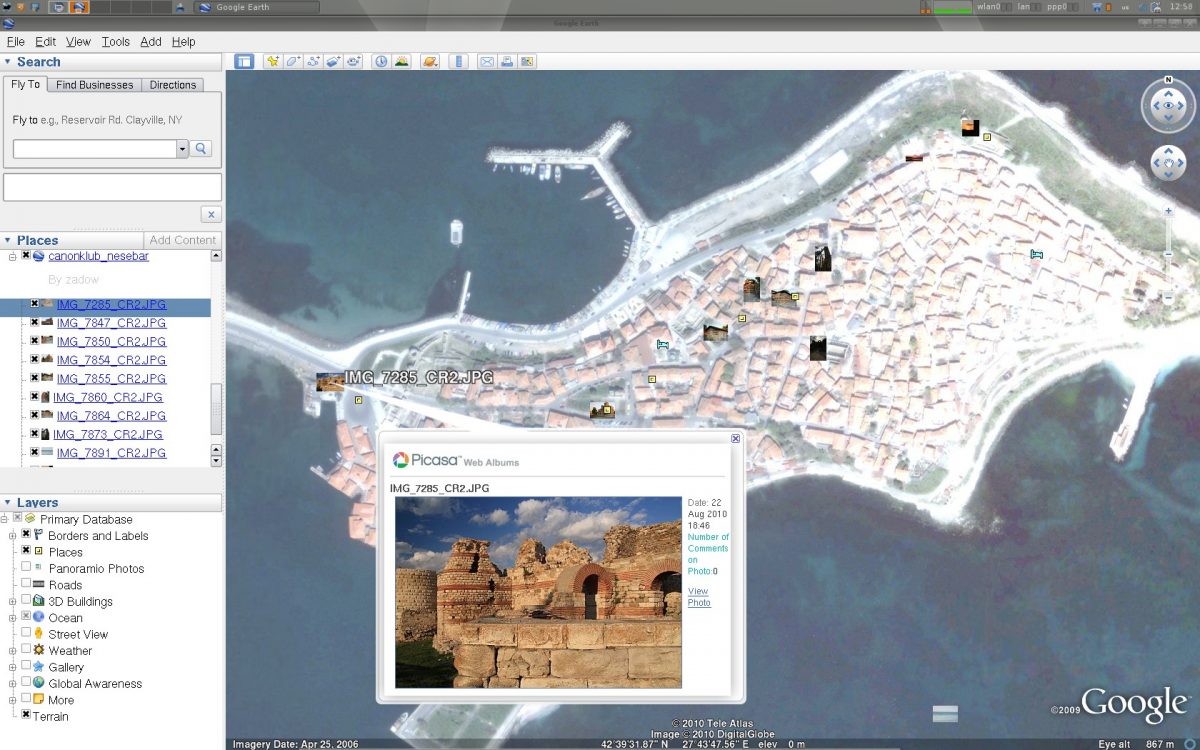Select IMG_7854_CR2.JPG in Places

111,360
